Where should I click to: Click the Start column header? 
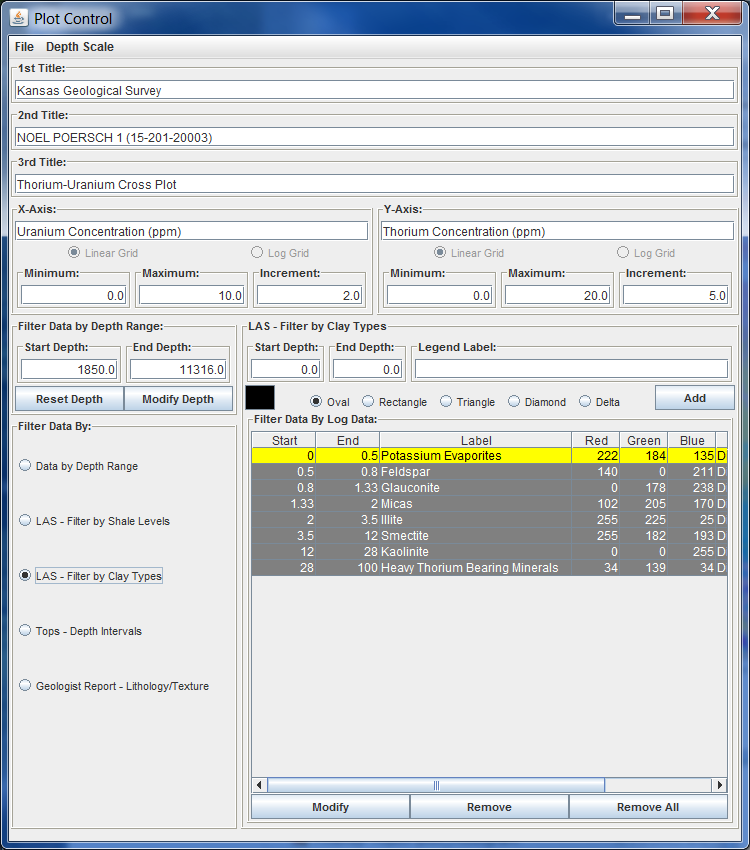pyautogui.click(x=285, y=440)
